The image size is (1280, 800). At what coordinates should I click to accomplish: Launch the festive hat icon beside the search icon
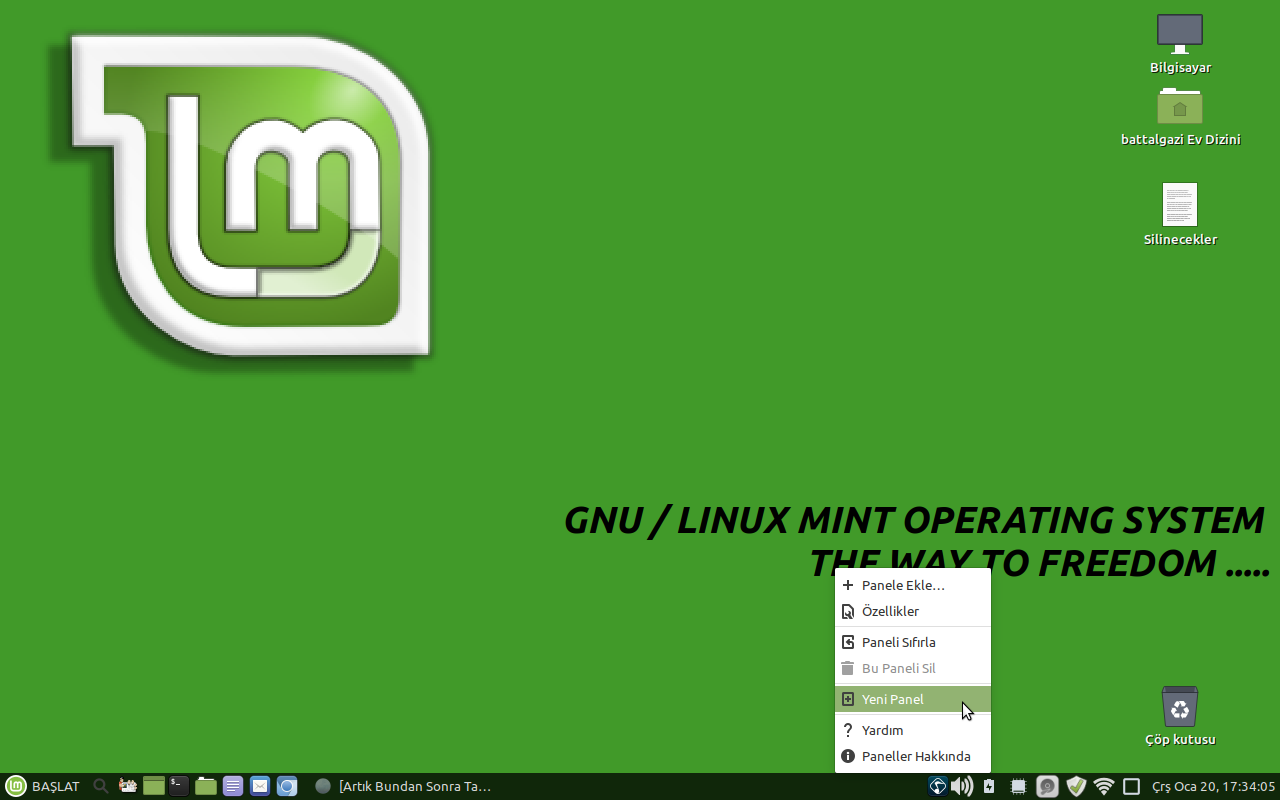[127, 786]
